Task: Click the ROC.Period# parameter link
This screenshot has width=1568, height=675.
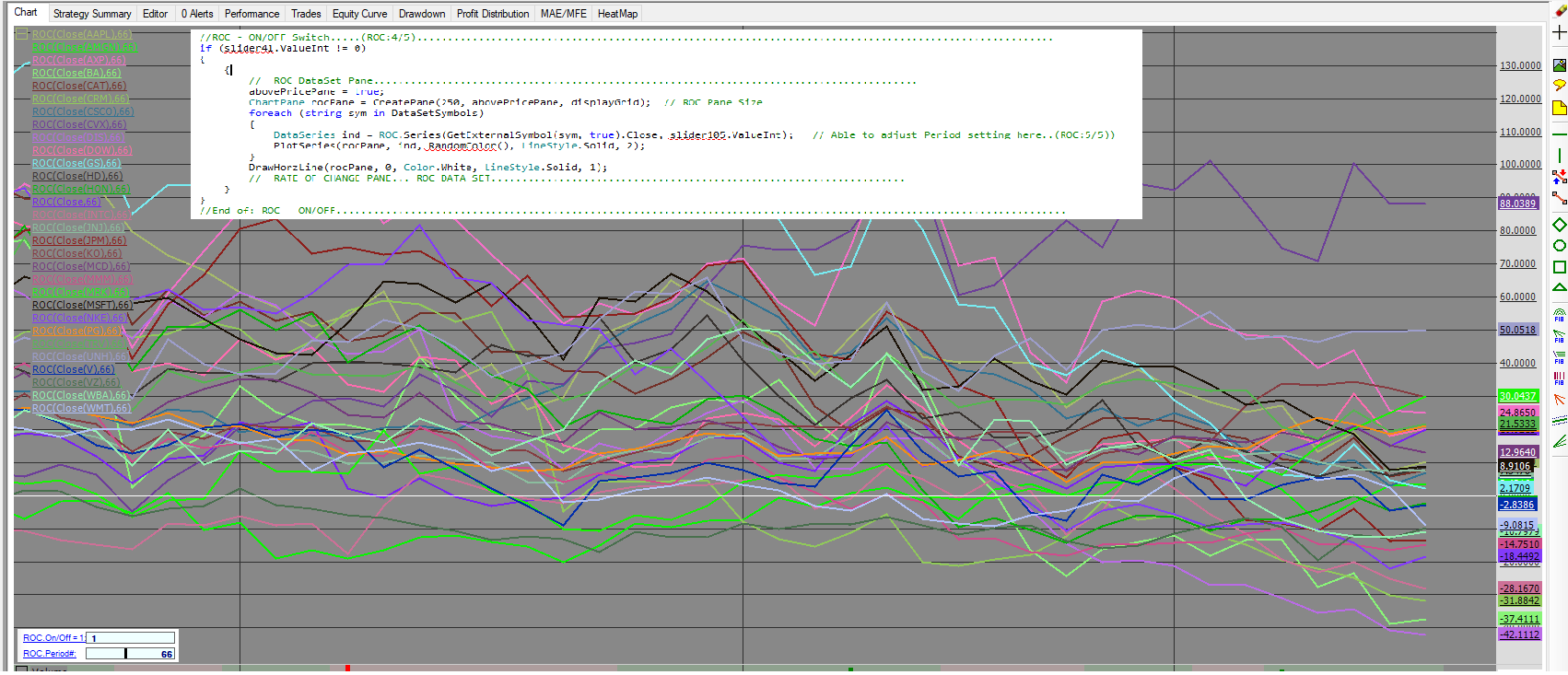Action: pos(50,654)
